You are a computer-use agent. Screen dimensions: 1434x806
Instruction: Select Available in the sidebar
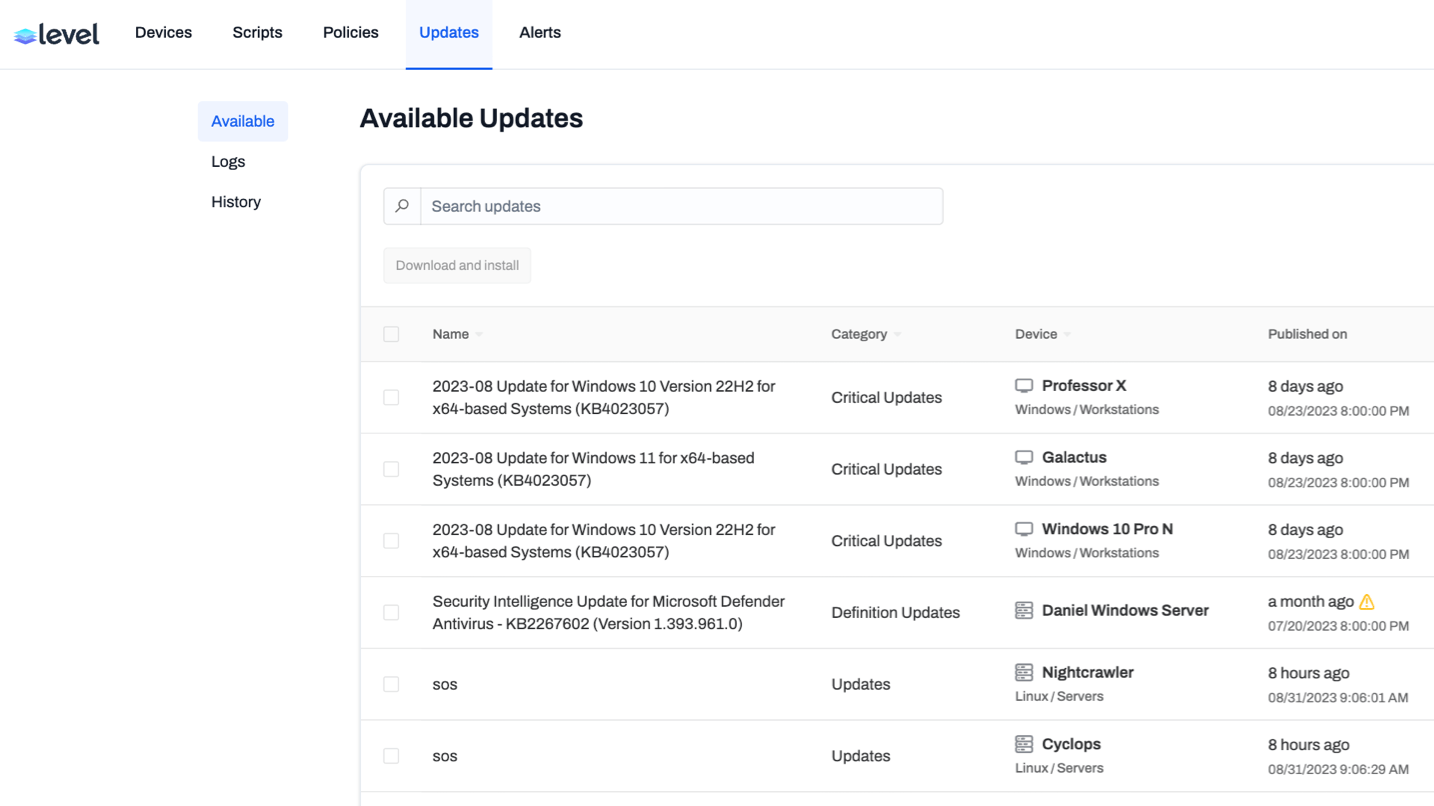[x=243, y=121]
